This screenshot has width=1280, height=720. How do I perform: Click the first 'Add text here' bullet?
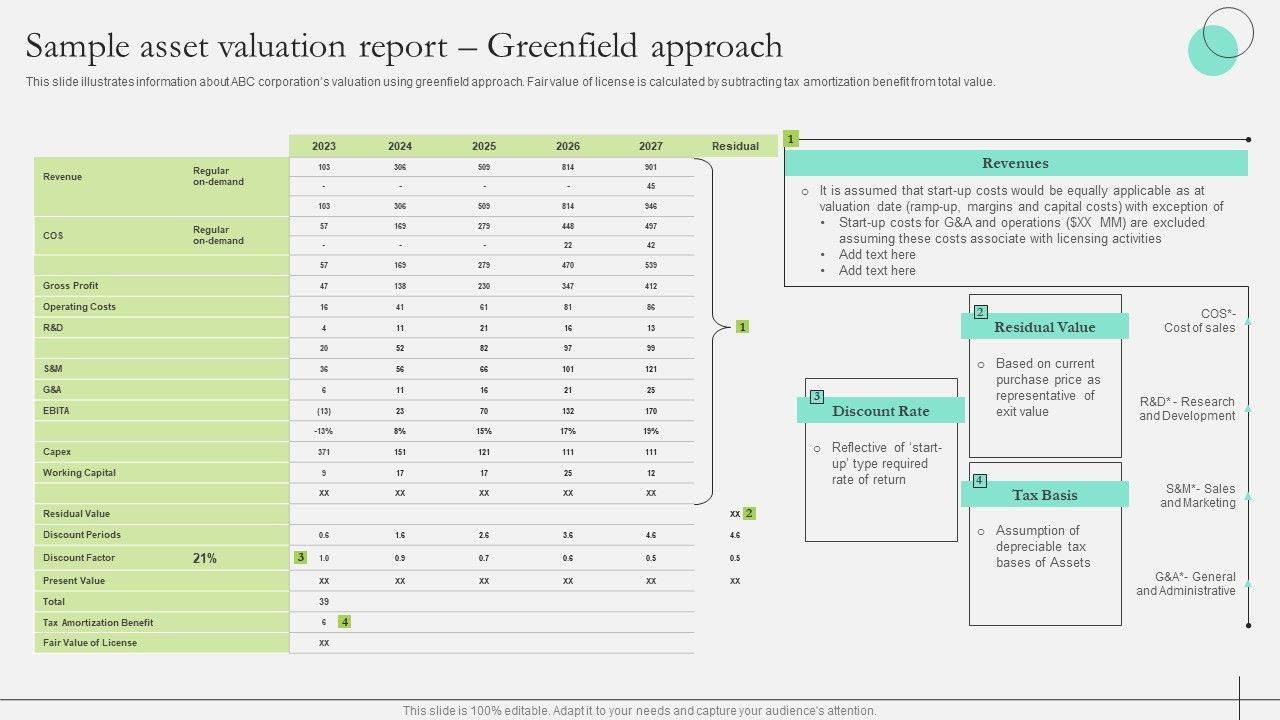877,255
